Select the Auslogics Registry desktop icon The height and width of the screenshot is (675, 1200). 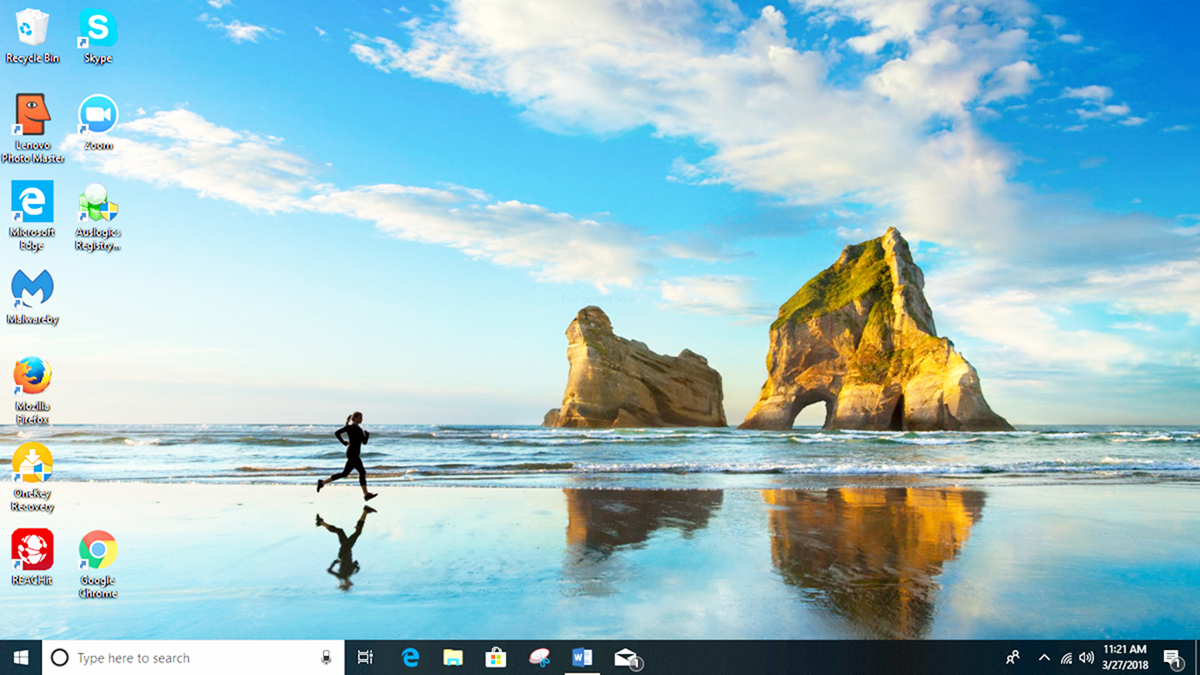pos(98,216)
